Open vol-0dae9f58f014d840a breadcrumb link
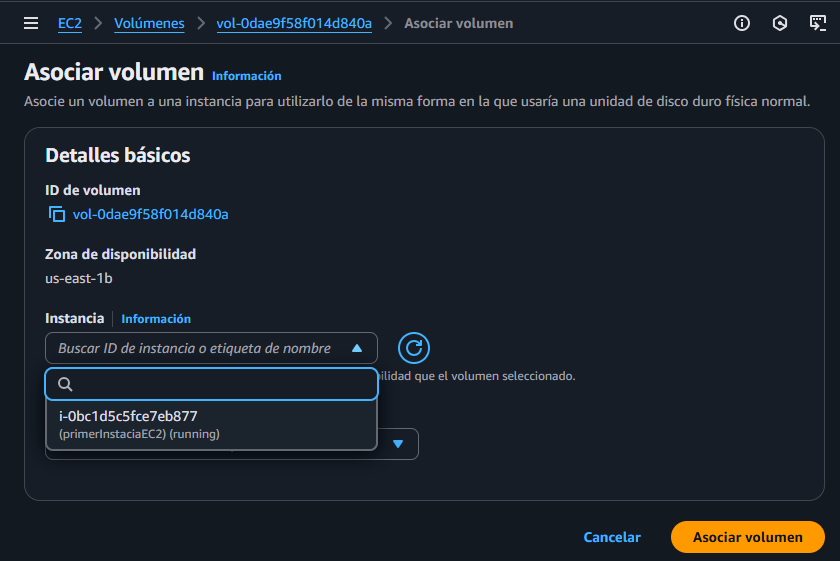This screenshot has height=561, width=840. [x=294, y=24]
